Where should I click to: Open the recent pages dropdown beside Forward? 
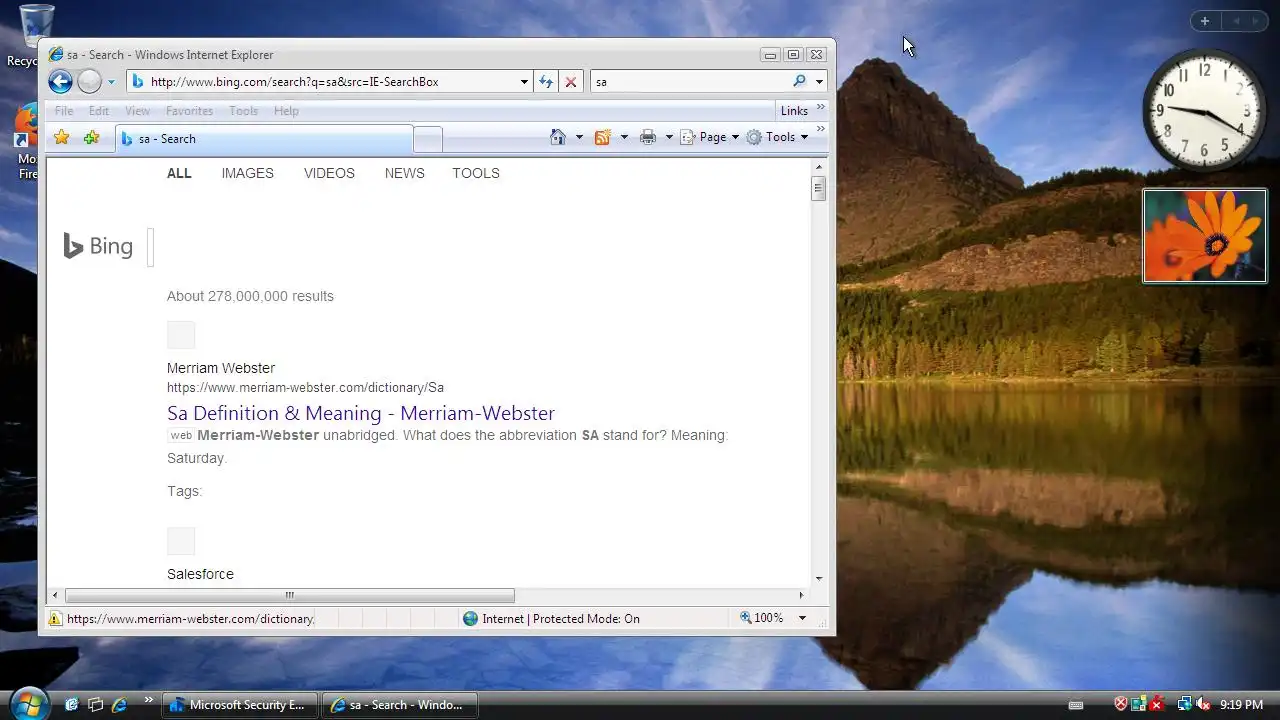coord(111,82)
